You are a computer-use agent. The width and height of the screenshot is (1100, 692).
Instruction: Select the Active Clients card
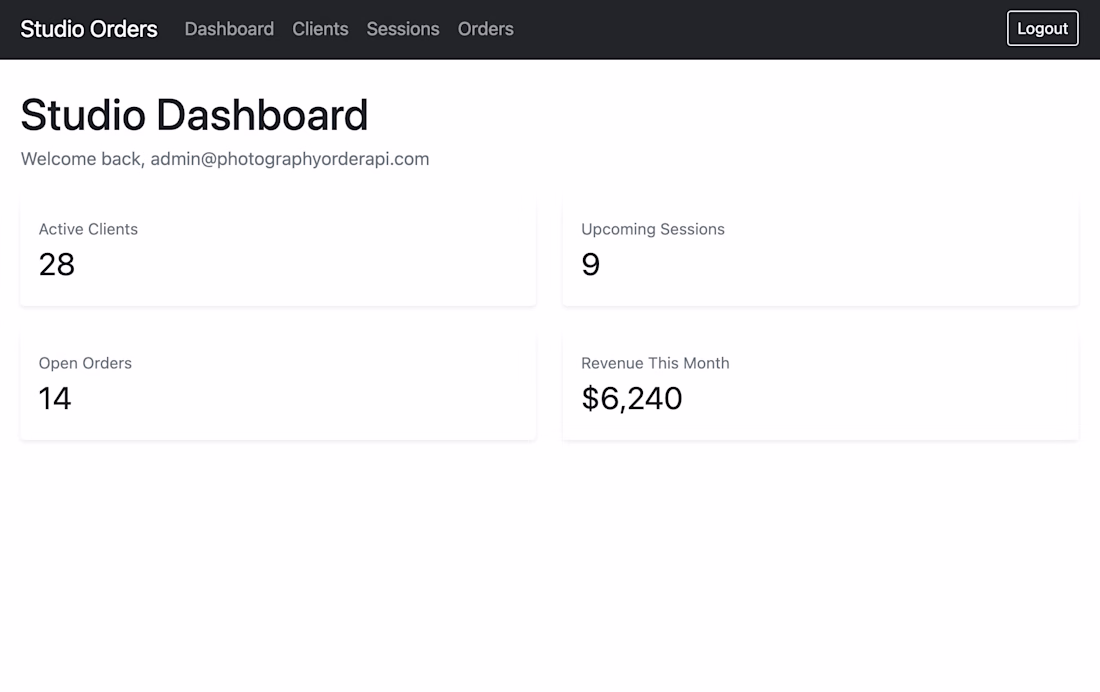pos(278,253)
